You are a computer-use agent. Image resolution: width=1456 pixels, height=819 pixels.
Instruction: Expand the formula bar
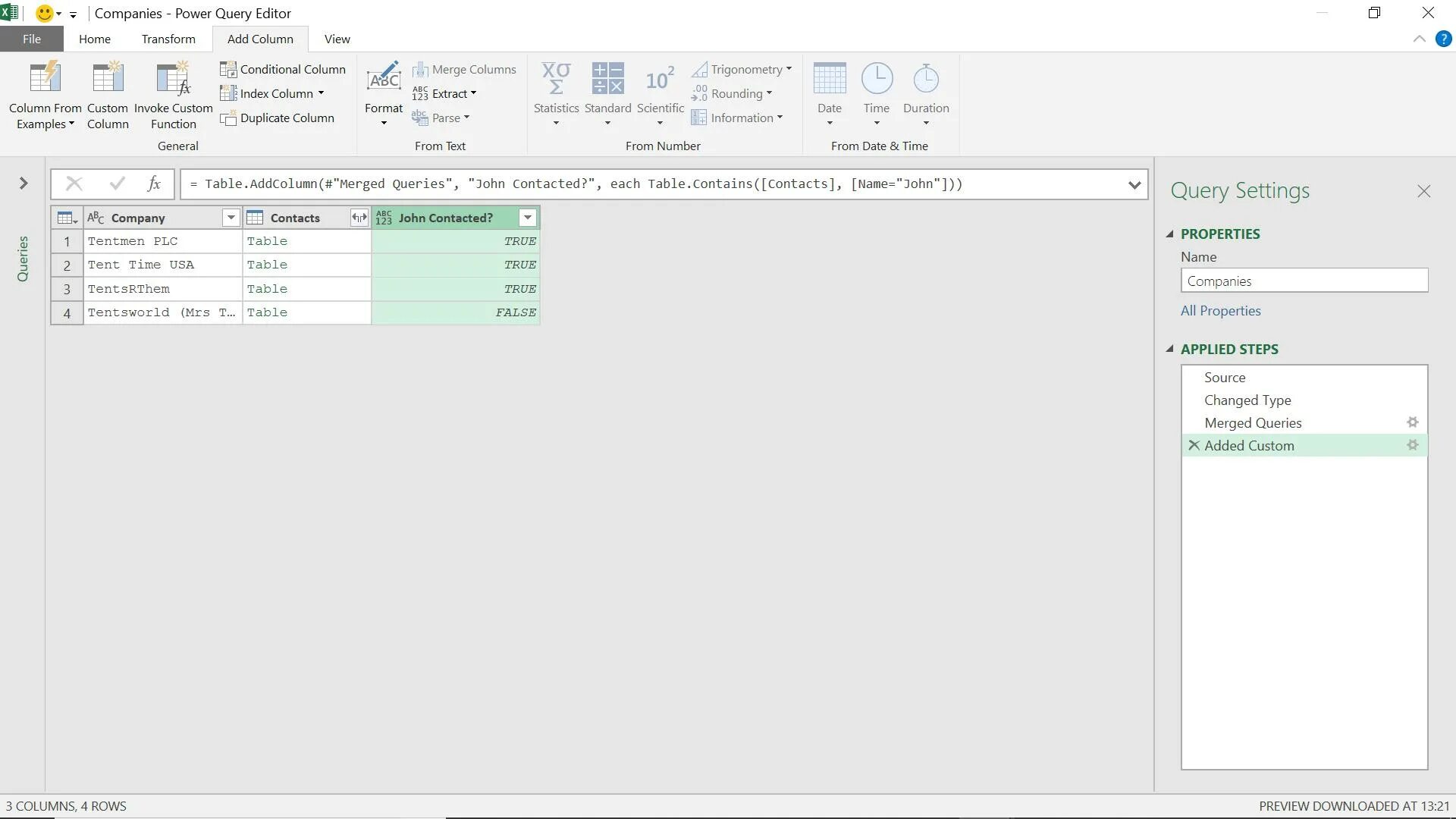coord(1134,184)
